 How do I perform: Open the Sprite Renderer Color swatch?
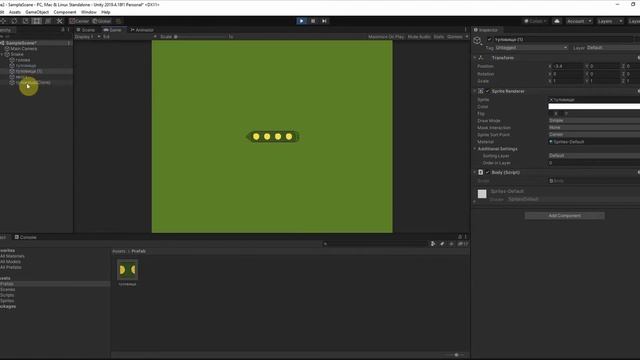[x=594, y=107]
